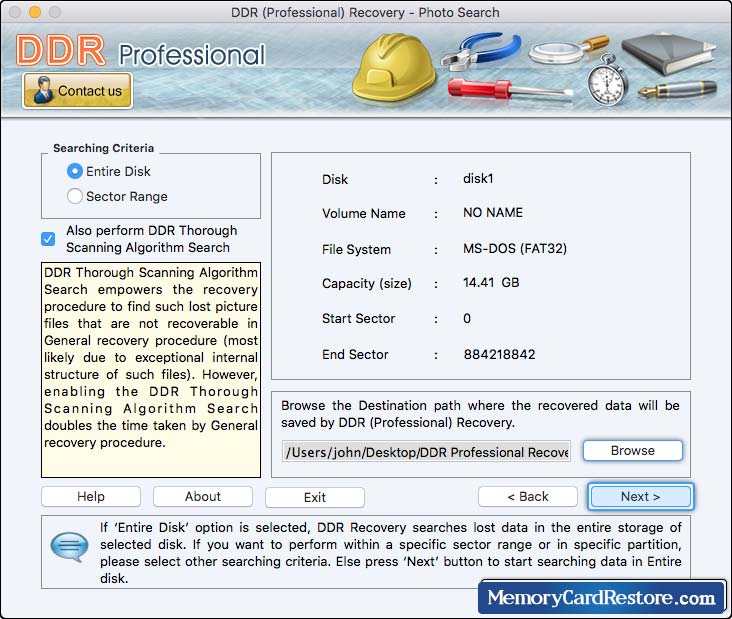Click the MS-DOS (FAT32) file system value
This screenshot has width=732, height=619.
pos(515,248)
